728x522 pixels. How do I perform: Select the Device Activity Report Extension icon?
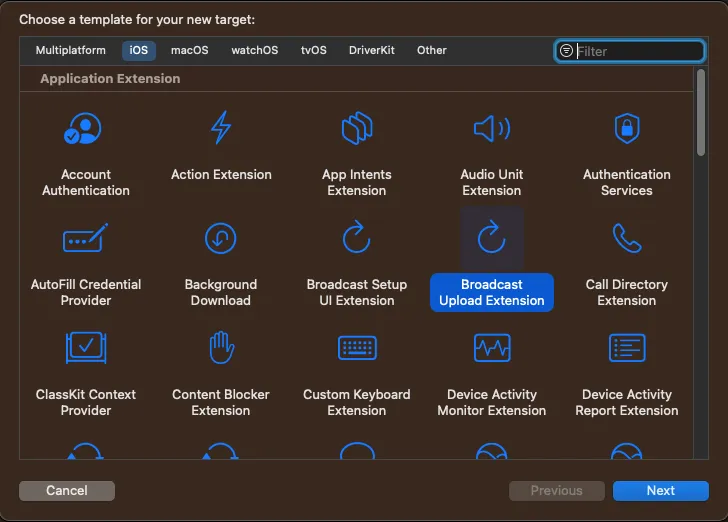click(x=627, y=348)
